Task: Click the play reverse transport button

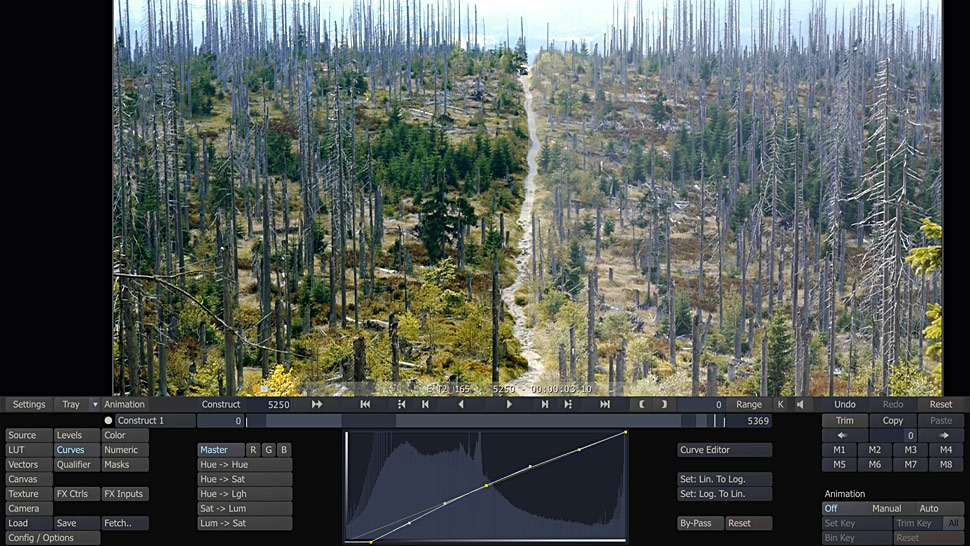Action: (x=461, y=405)
